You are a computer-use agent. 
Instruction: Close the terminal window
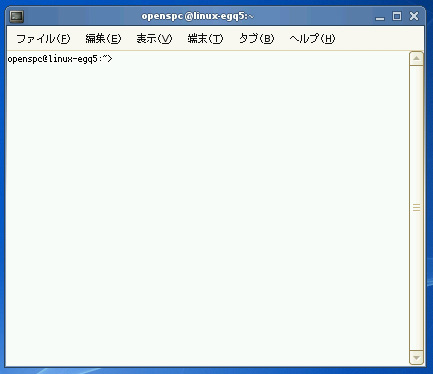point(414,16)
